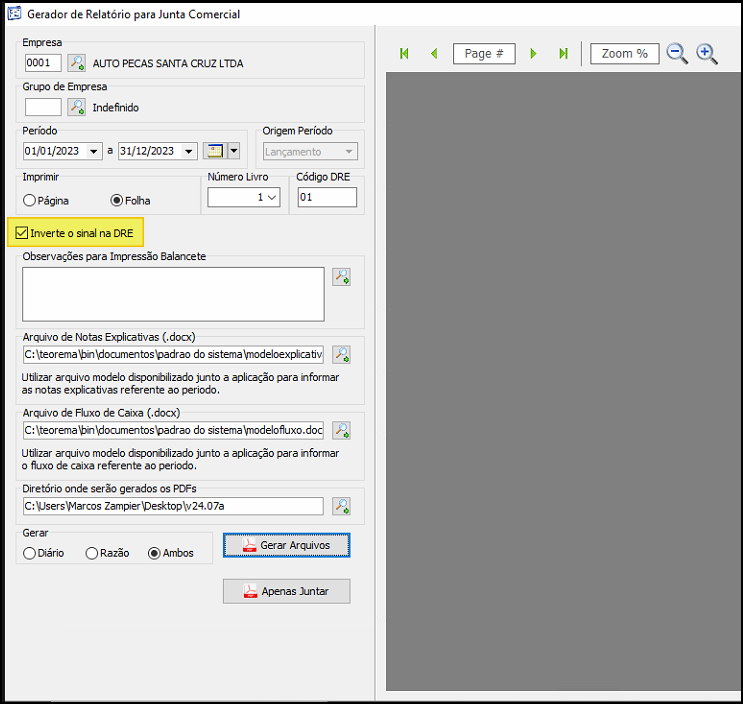Click the Notas Explicativas file path field
The height and width of the screenshot is (704, 743).
coord(173,354)
